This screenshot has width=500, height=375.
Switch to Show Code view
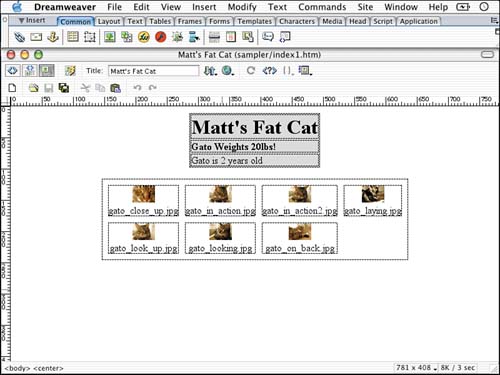(x=13, y=71)
